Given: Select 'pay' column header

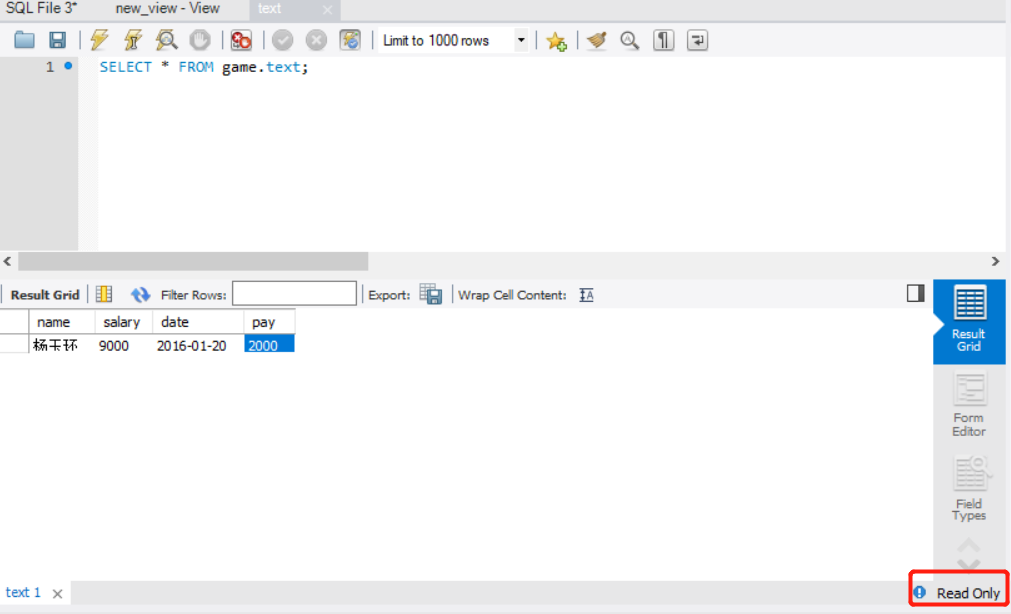Looking at the screenshot, I should coord(269,322).
